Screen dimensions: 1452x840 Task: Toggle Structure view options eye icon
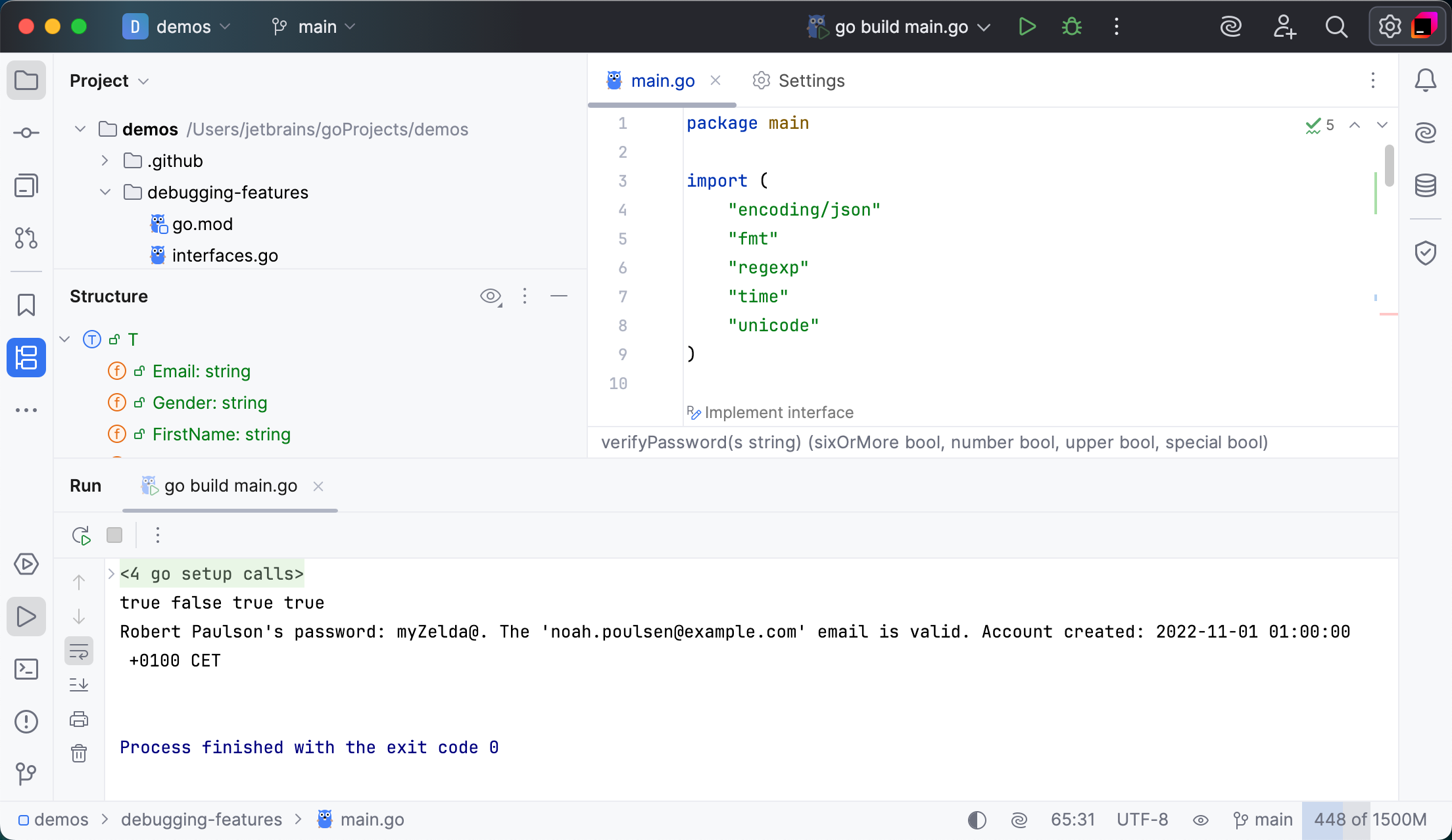[x=491, y=296]
